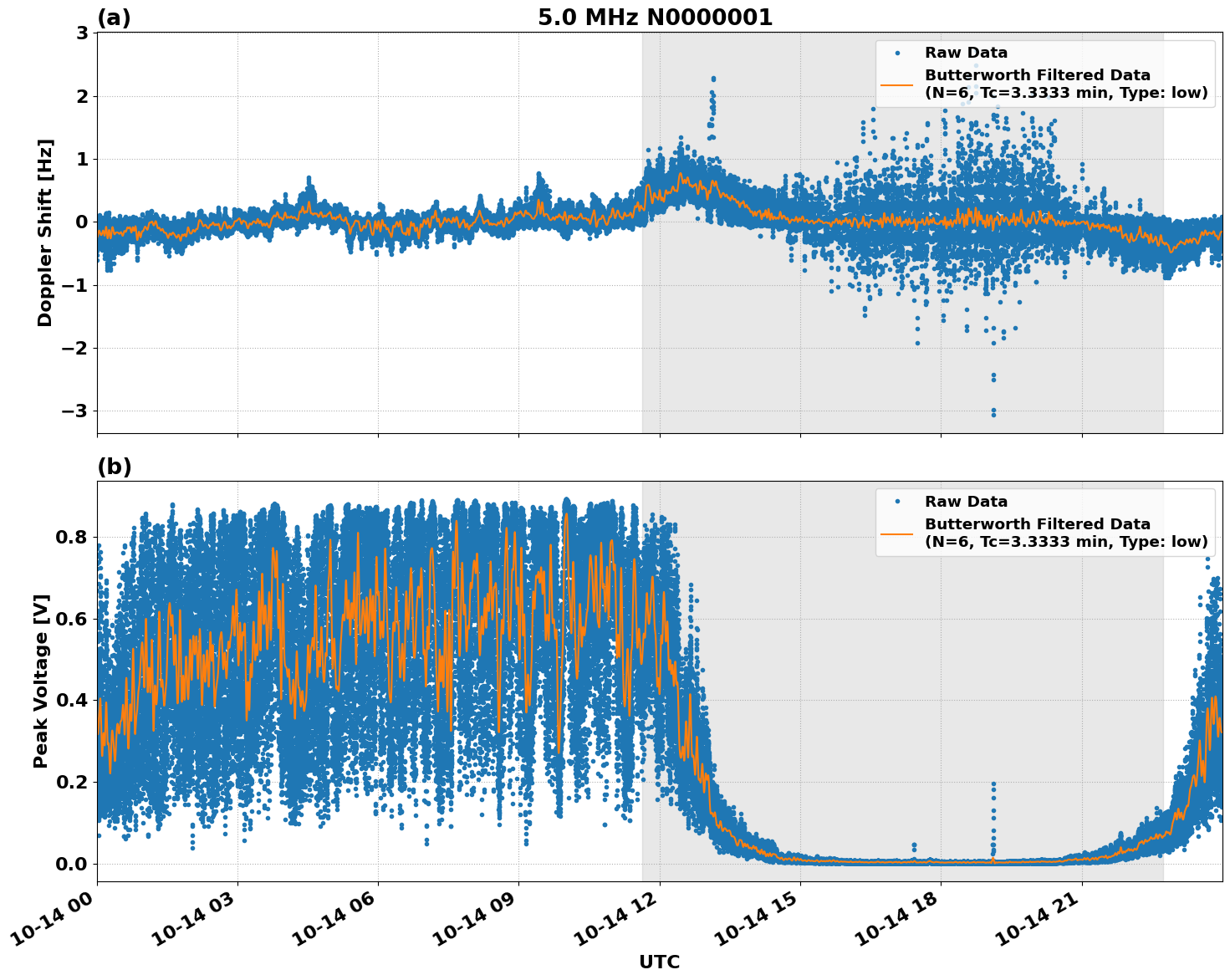Click the "−3" tick on Doppler Shift axis
Image resolution: width=1230 pixels, height=980 pixels.
[76, 411]
